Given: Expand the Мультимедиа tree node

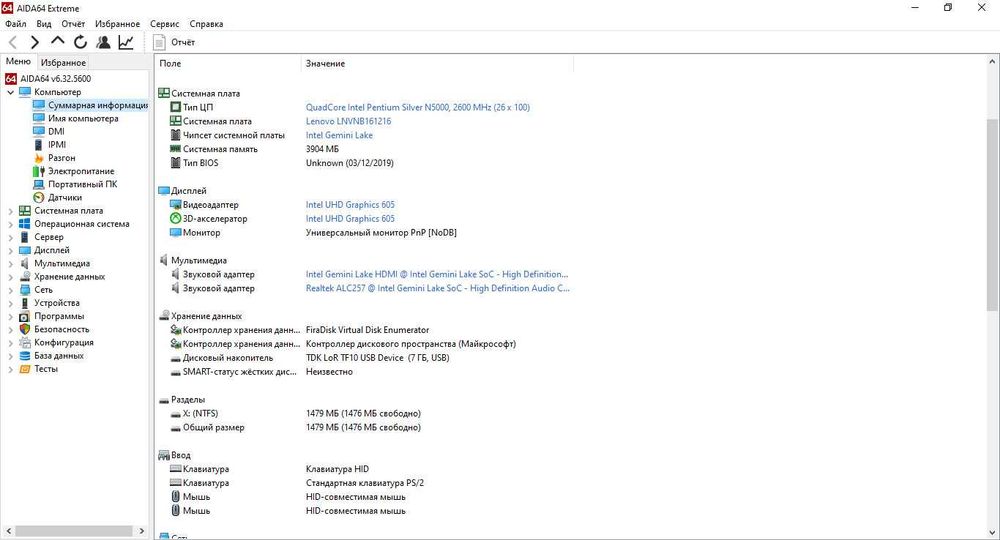Looking at the screenshot, I should tap(10, 264).
